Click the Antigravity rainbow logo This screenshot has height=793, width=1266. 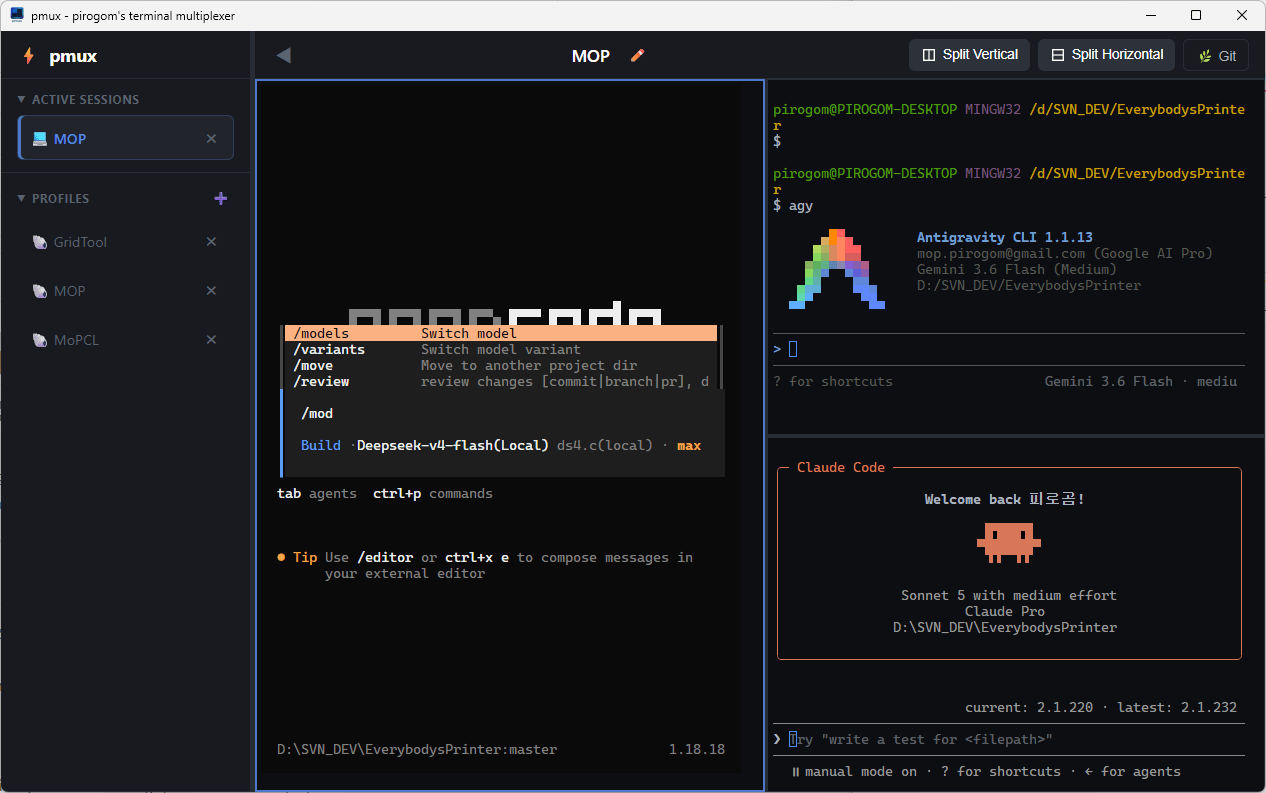[837, 269]
